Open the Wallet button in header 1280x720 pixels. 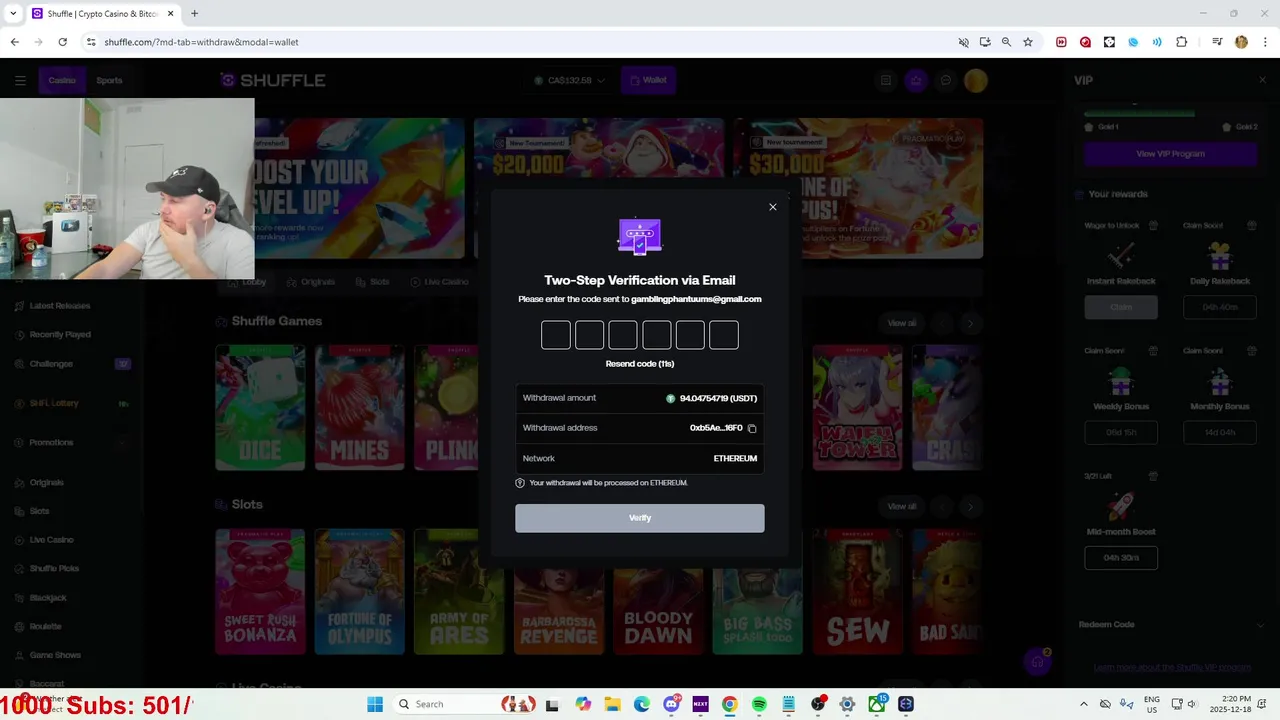pos(648,80)
